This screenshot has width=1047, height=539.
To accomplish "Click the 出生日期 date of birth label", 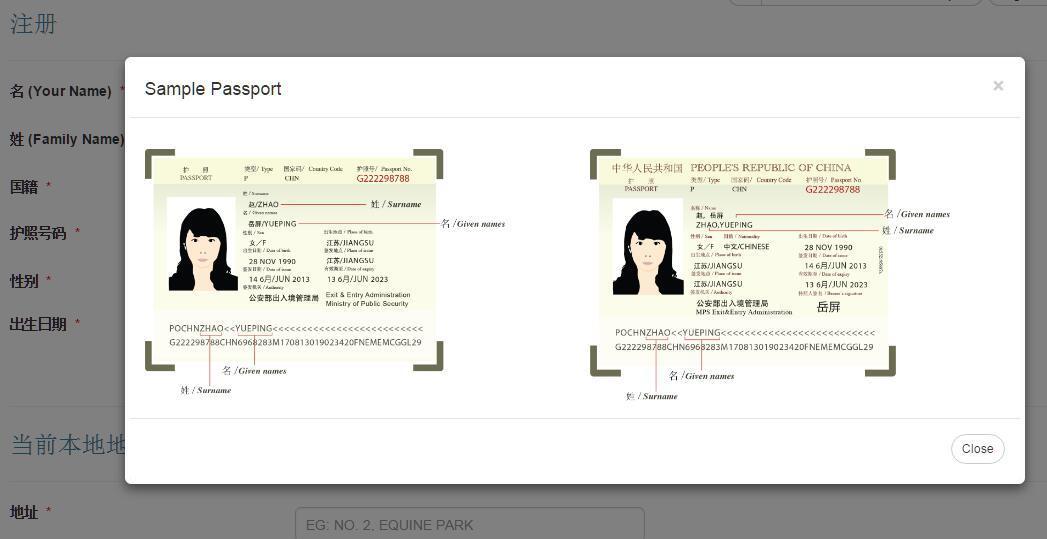I will click(38, 324).
